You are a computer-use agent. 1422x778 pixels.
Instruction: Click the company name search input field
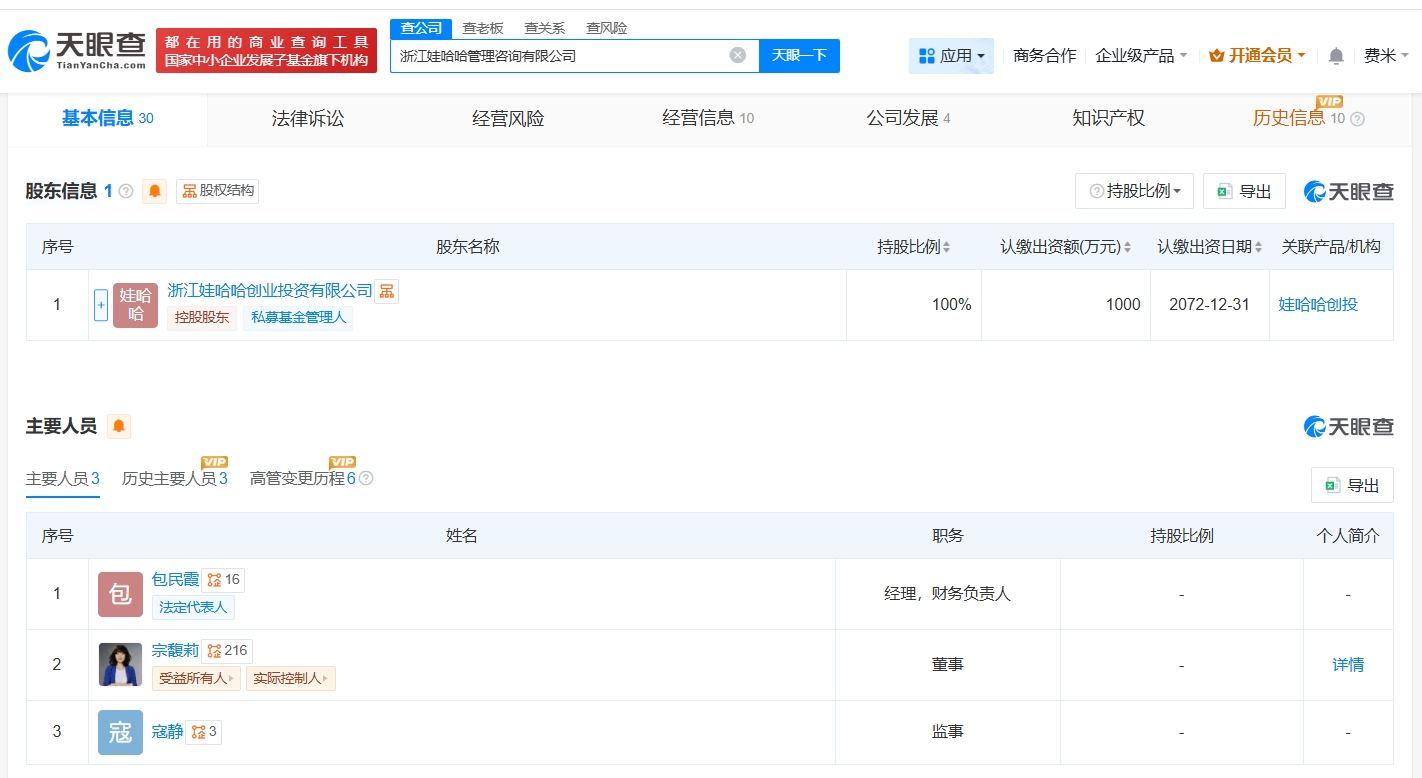(x=560, y=56)
